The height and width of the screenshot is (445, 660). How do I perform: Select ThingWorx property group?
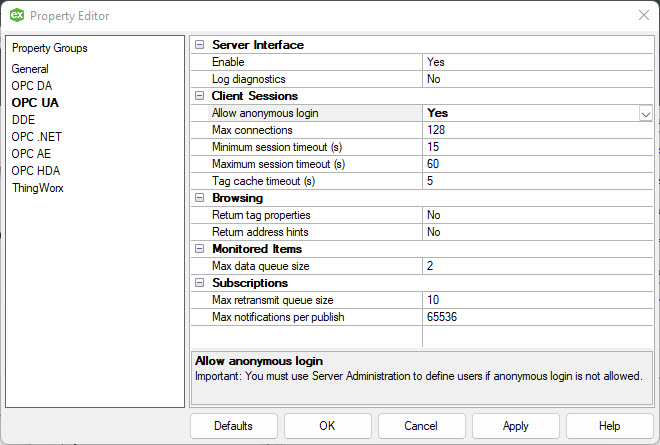[37, 188]
